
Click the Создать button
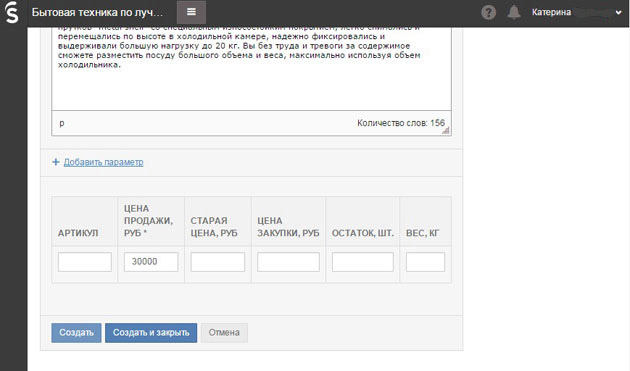[x=76, y=333]
